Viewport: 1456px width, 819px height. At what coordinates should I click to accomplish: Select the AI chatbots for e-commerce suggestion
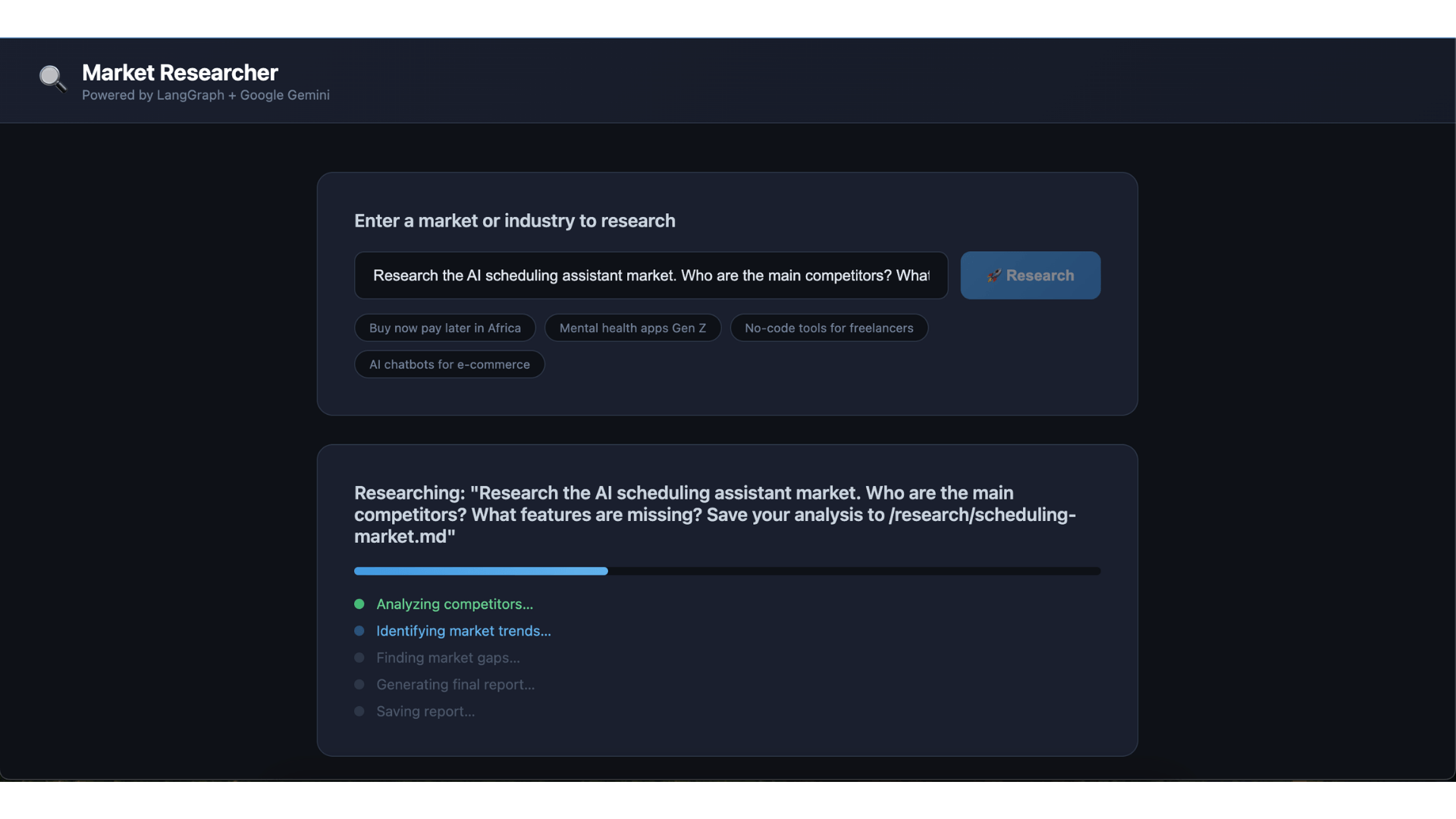[x=449, y=364]
